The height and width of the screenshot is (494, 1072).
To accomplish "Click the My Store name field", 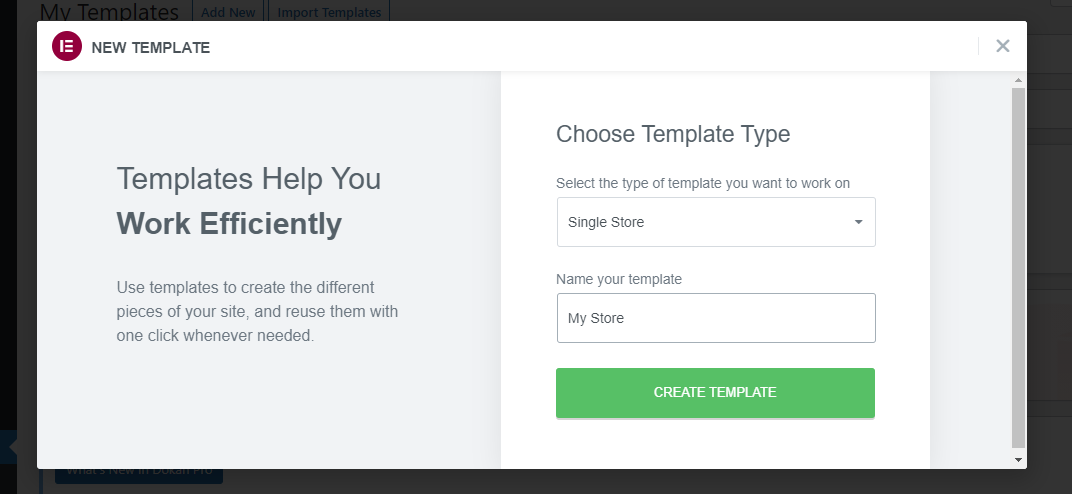I will pos(716,318).
